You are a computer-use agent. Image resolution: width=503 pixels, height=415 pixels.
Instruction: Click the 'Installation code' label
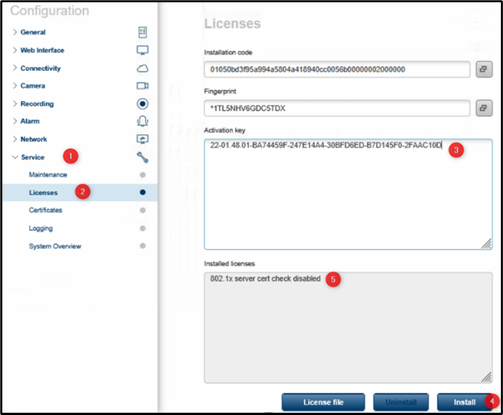228,52
